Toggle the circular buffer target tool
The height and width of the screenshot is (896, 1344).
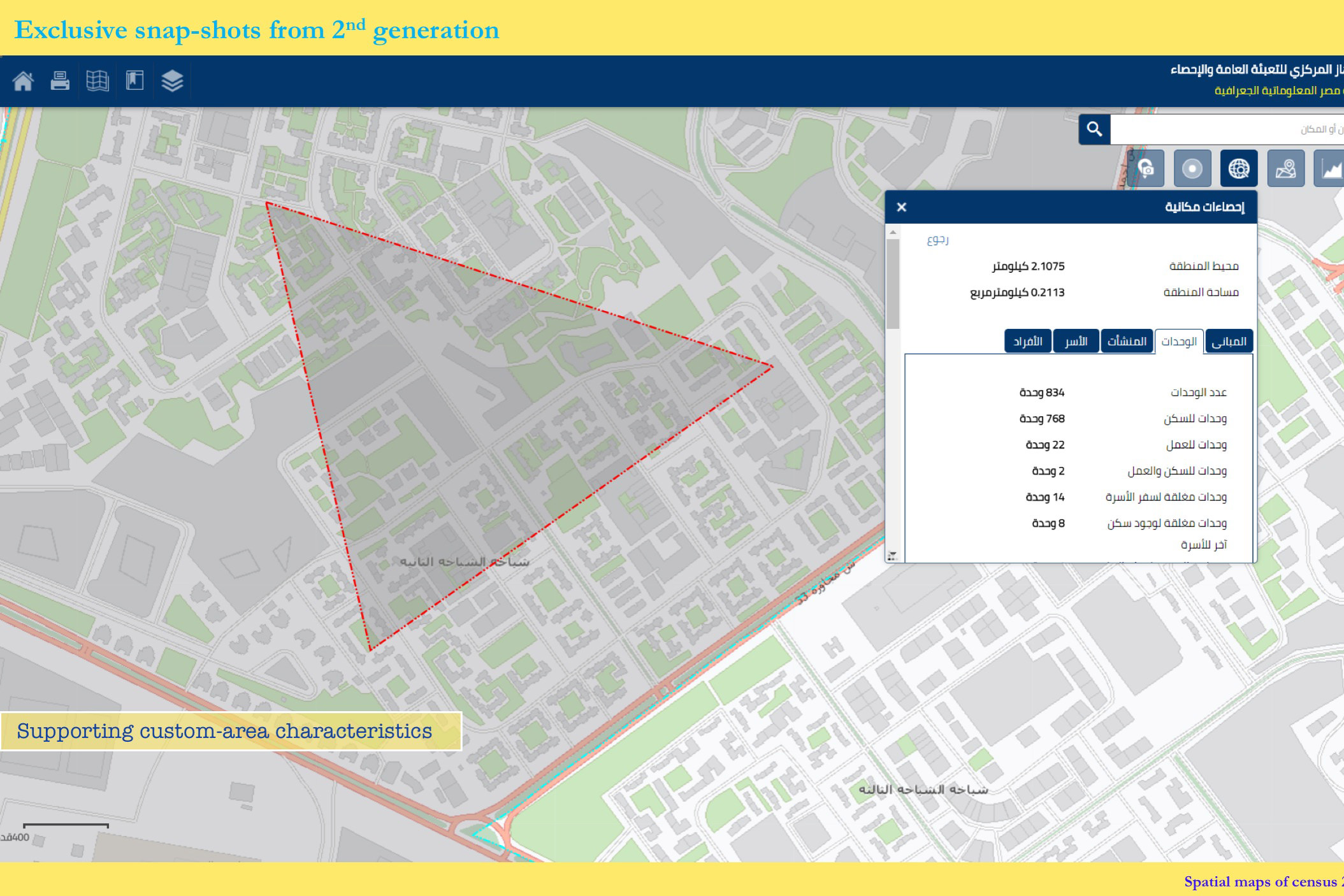coord(1192,169)
